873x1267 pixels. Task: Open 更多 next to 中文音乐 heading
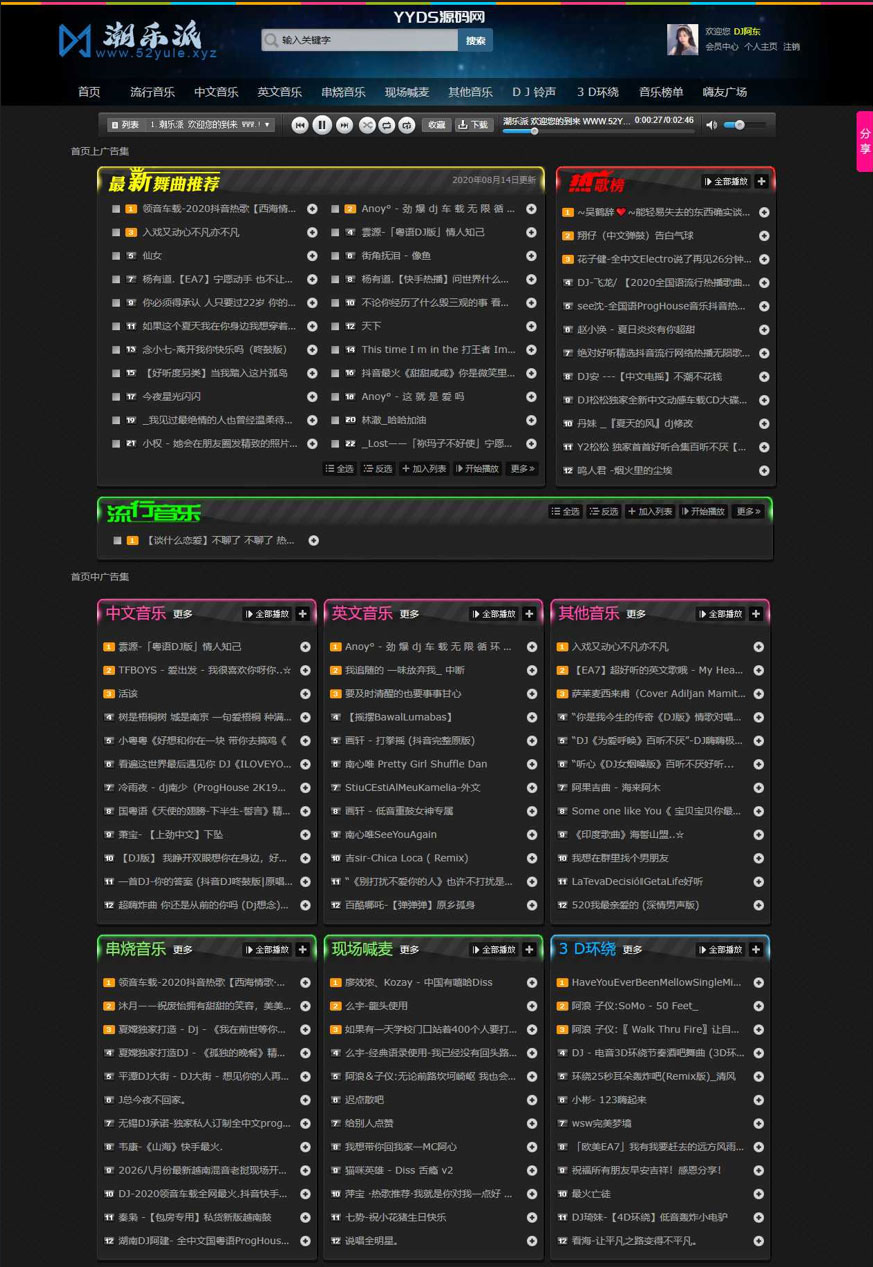point(182,614)
